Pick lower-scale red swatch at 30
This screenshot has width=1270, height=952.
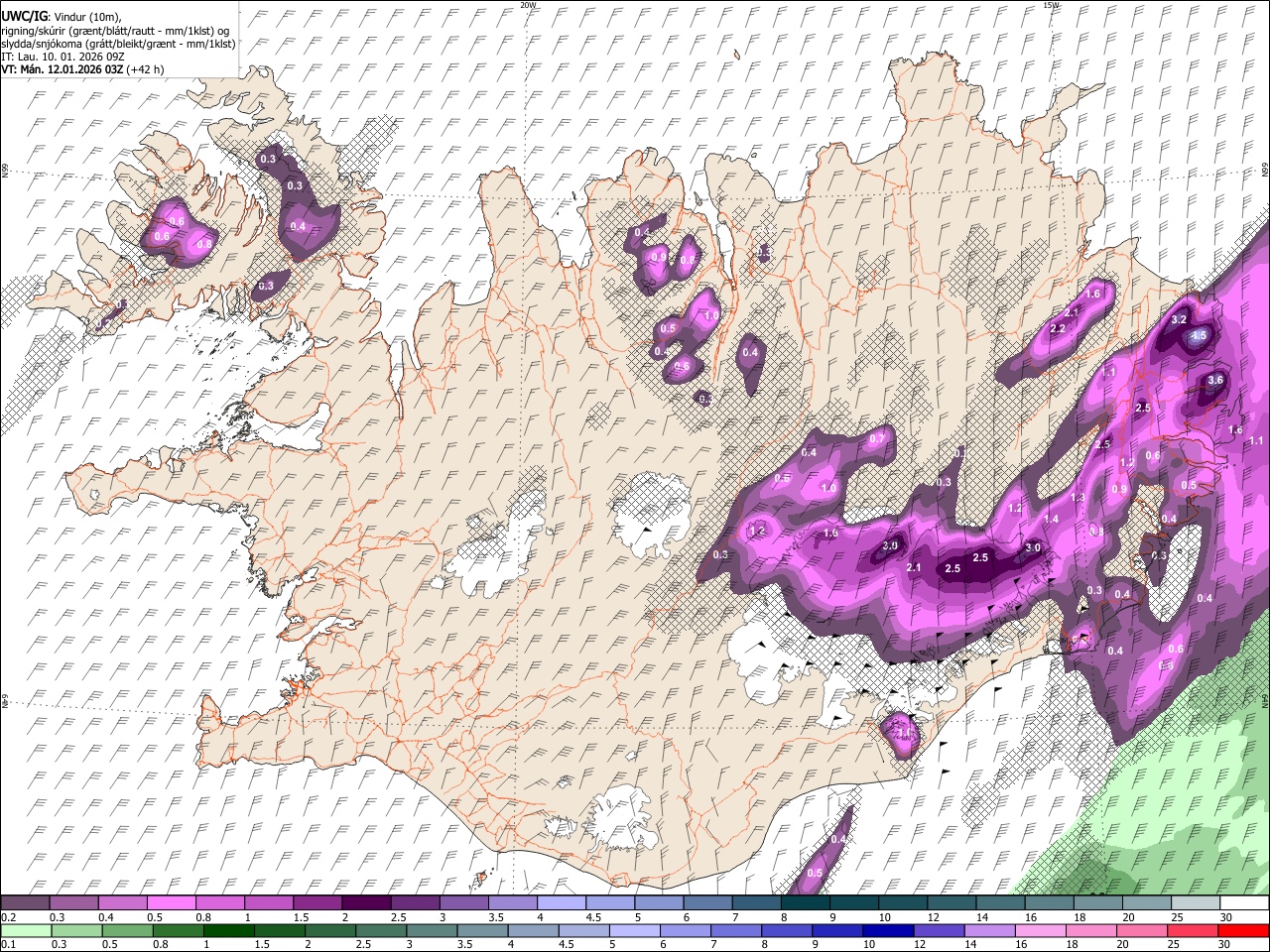click(x=1244, y=930)
